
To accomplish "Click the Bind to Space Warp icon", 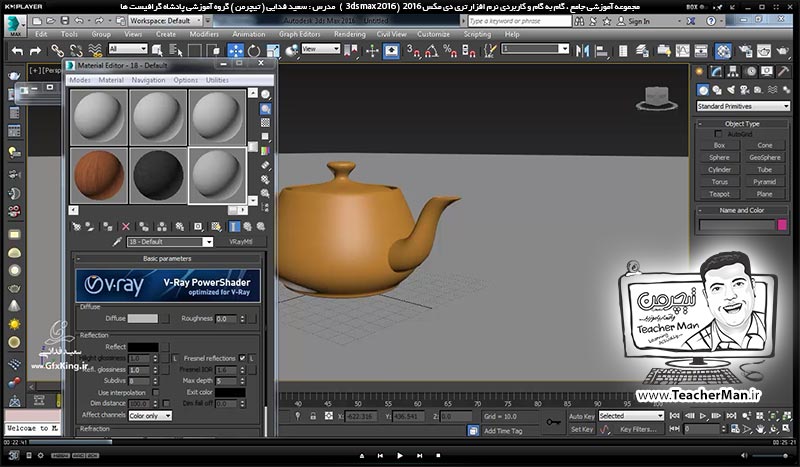I will 95,50.
